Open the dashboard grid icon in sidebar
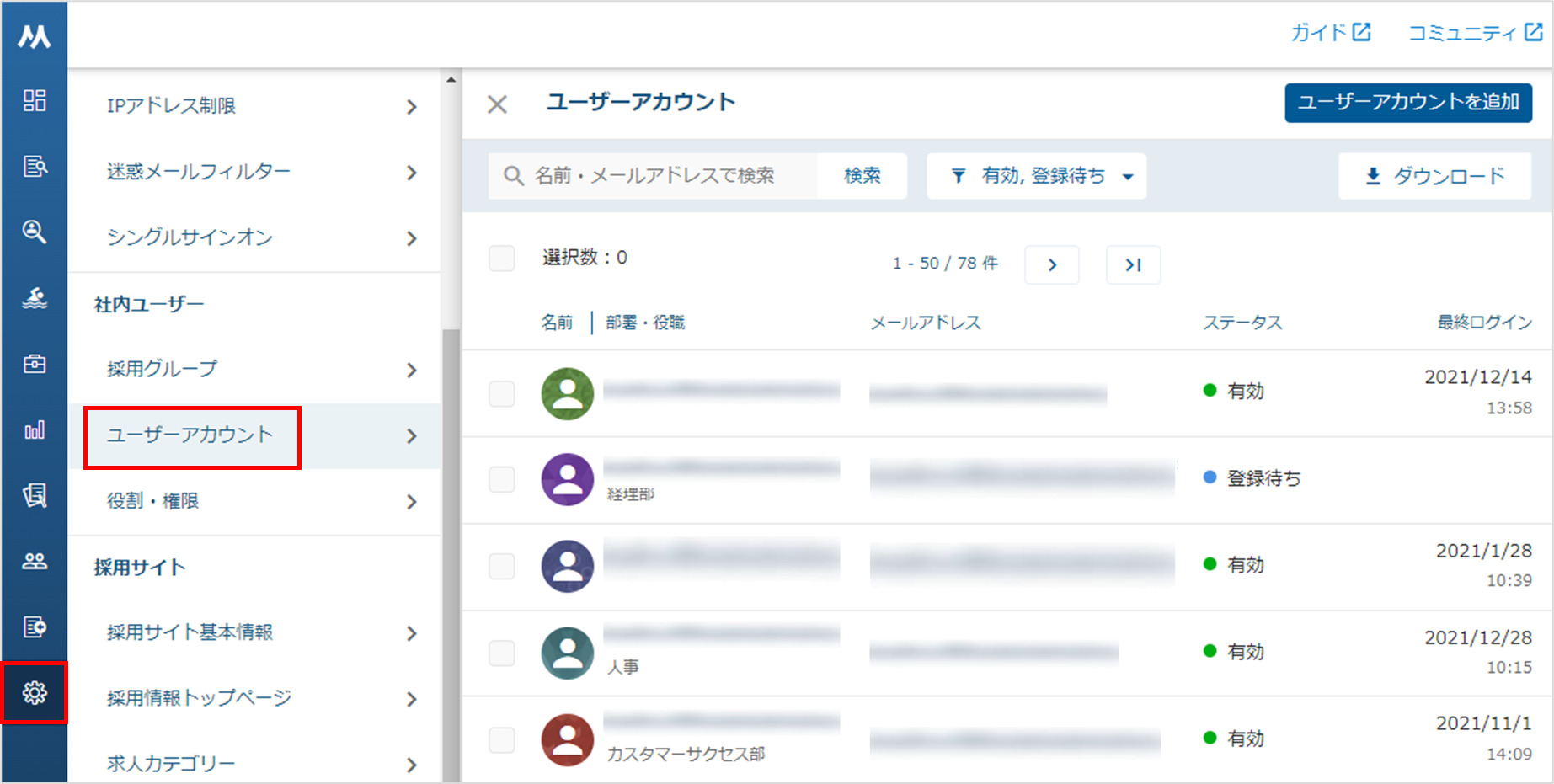Viewport: 1554px width, 784px height. point(35,100)
